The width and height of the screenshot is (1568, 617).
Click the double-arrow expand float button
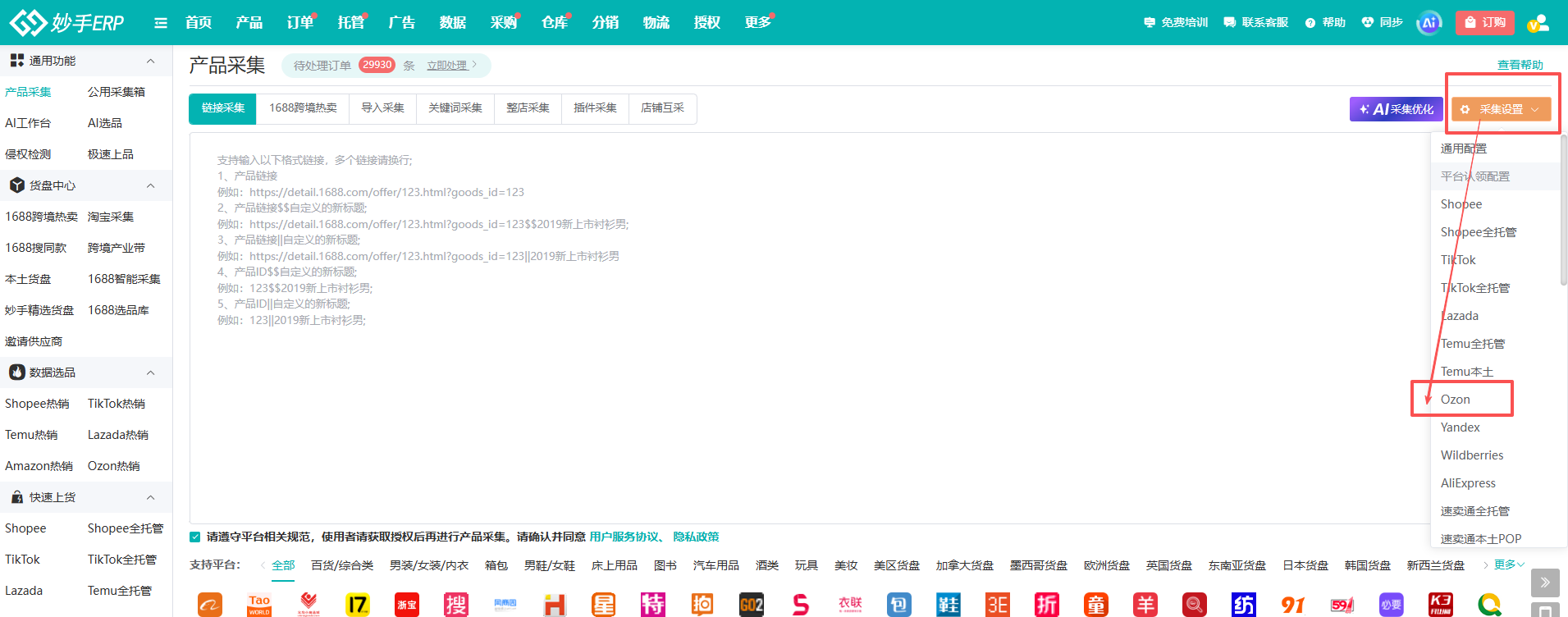1545,583
